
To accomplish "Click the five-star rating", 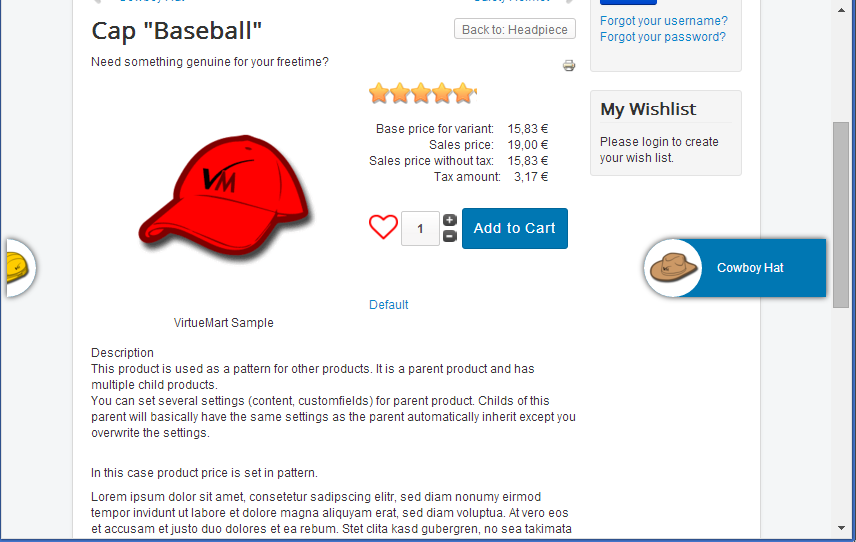I will click(423, 93).
